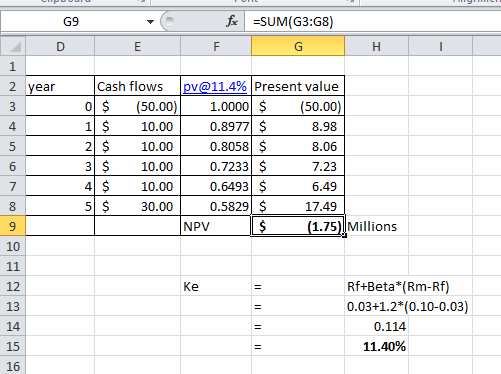This screenshot has width=501, height=374.
Task: Click the 'Cash flows' header cell
Action: 137,86
